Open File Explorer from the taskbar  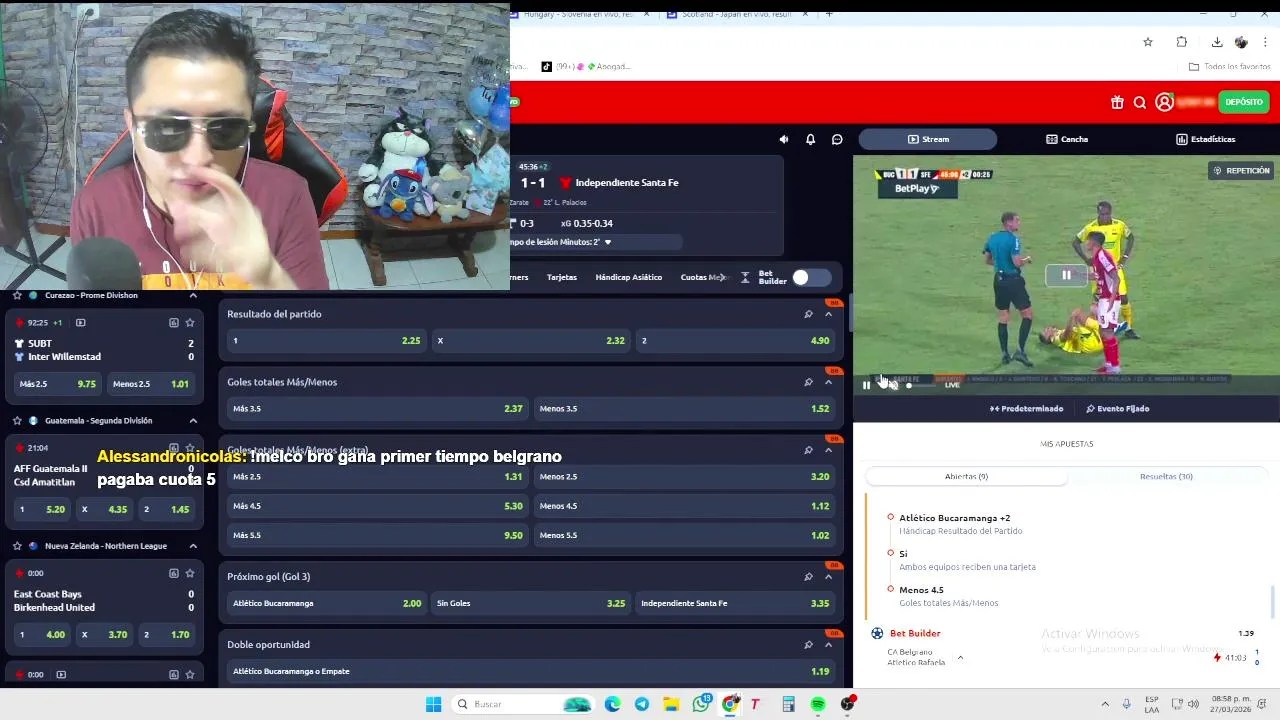pos(671,704)
